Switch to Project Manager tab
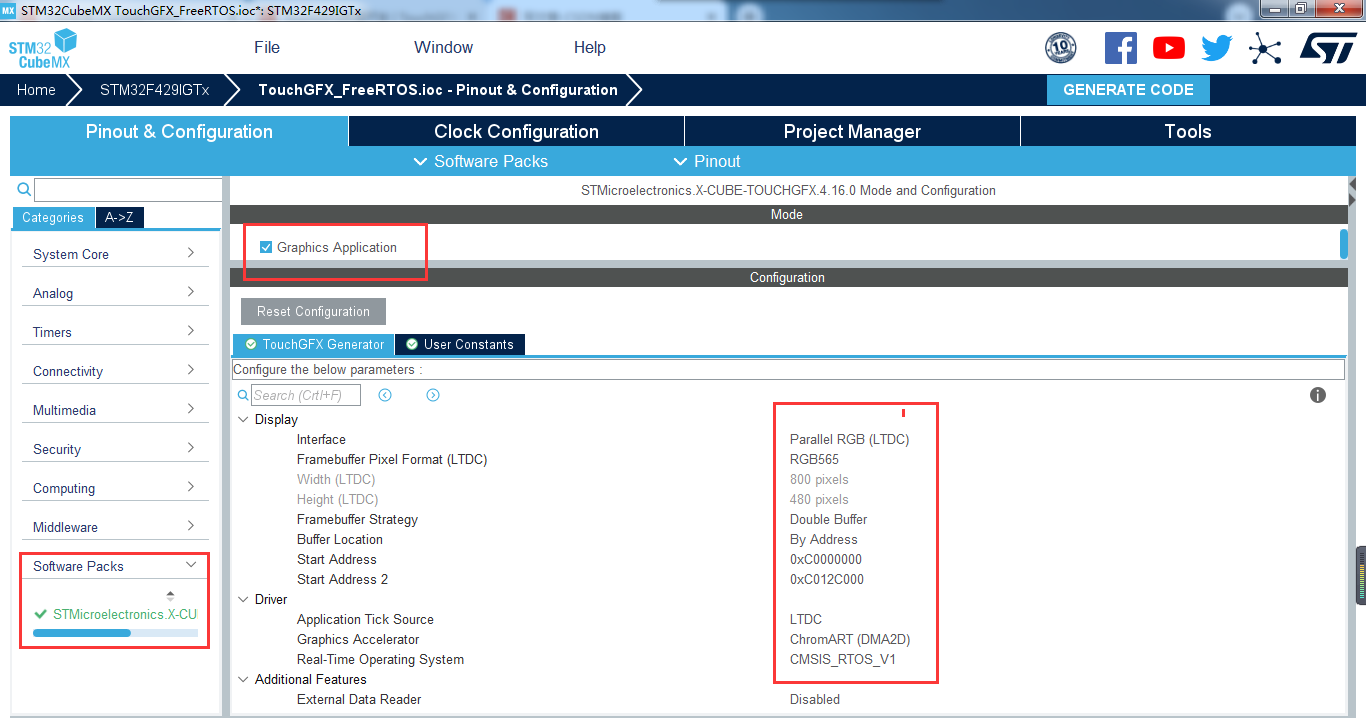This screenshot has height=722, width=1366. [852, 131]
